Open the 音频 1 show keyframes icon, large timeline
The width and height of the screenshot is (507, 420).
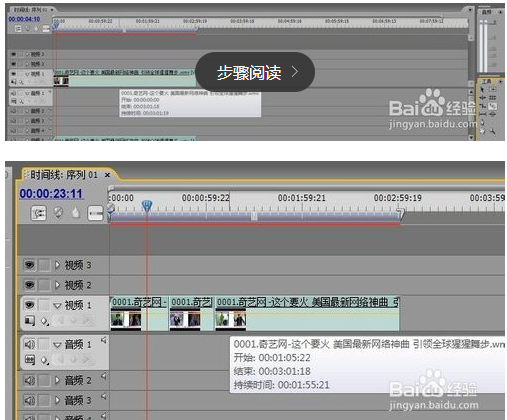(45, 360)
